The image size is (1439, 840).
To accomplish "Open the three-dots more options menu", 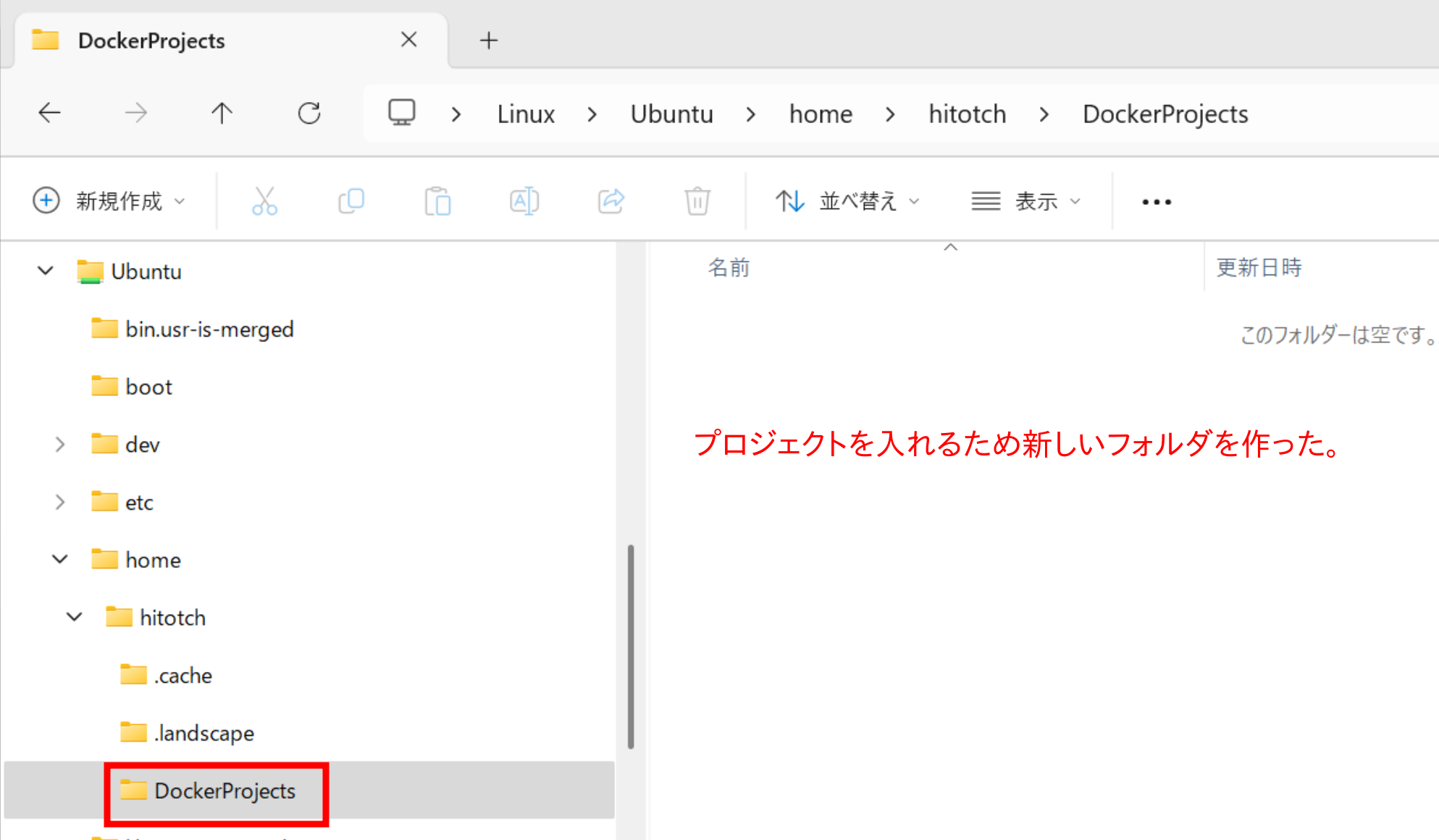I will coord(1156,202).
